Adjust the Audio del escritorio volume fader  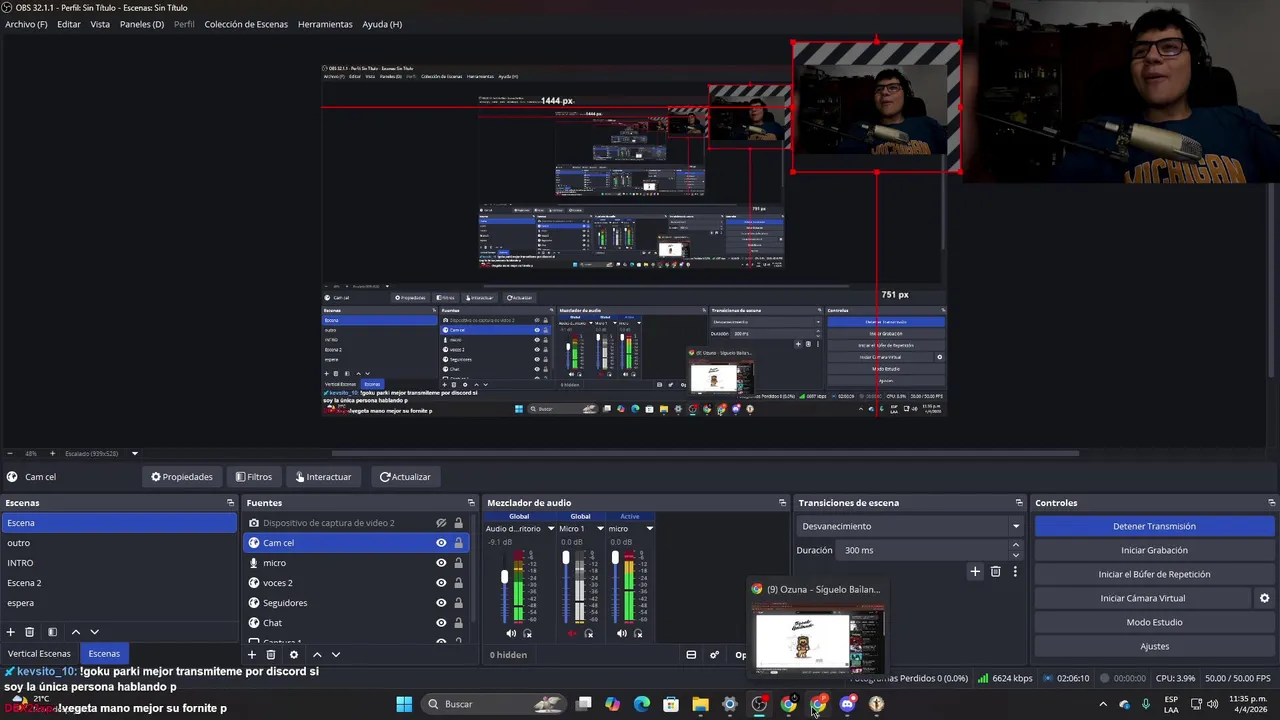click(504, 576)
